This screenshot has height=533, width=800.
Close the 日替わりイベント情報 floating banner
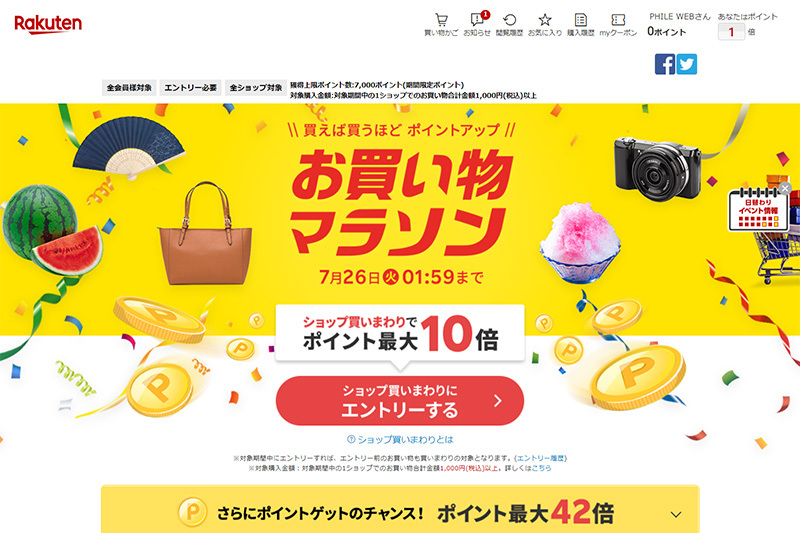point(785,189)
